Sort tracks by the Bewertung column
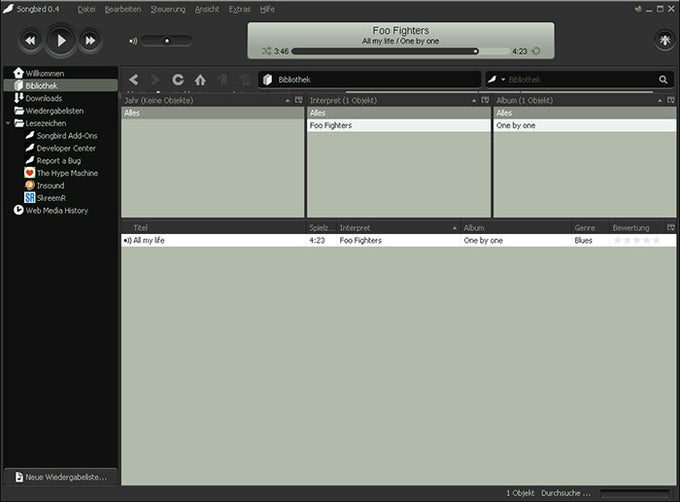Screen dimensions: 680x502 [x=637, y=228]
